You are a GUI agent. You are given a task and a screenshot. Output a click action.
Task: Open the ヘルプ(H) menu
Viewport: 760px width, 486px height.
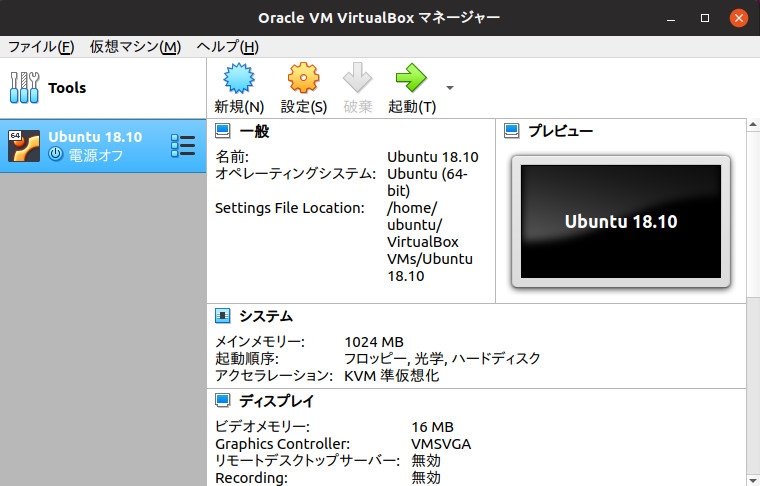pos(228,47)
